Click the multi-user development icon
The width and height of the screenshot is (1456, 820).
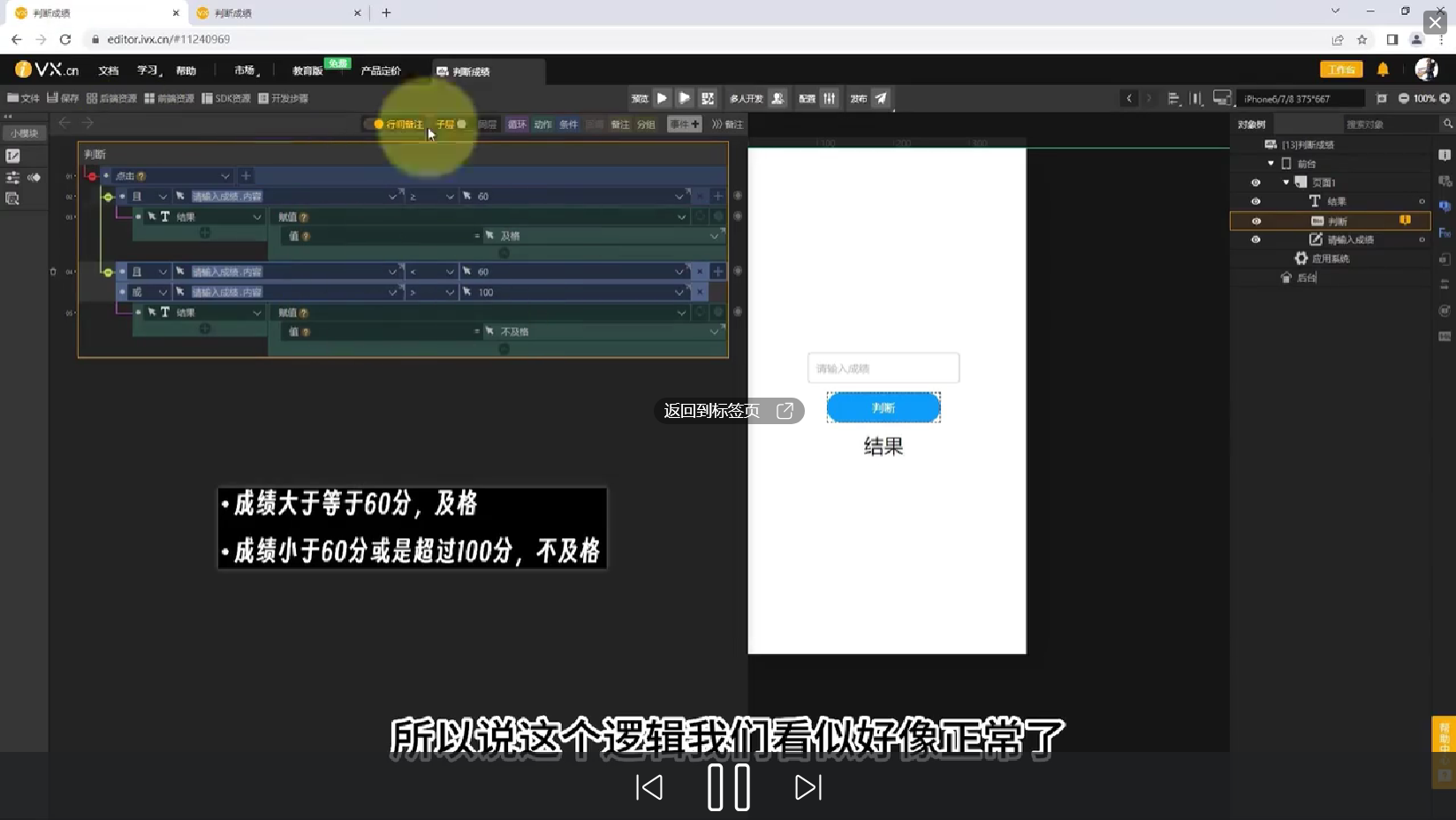[x=777, y=98]
